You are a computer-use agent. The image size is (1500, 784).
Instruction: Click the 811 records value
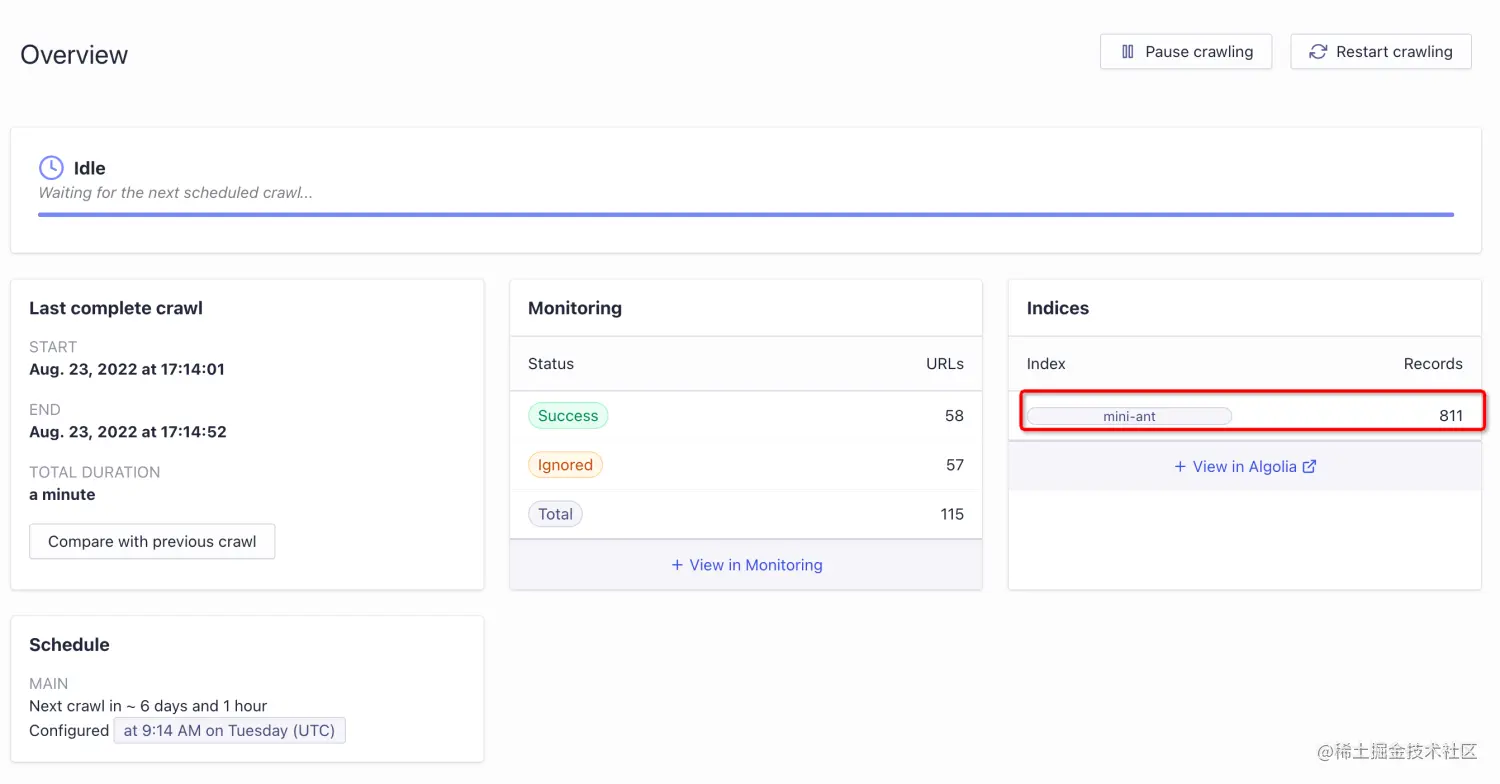[1451, 416]
